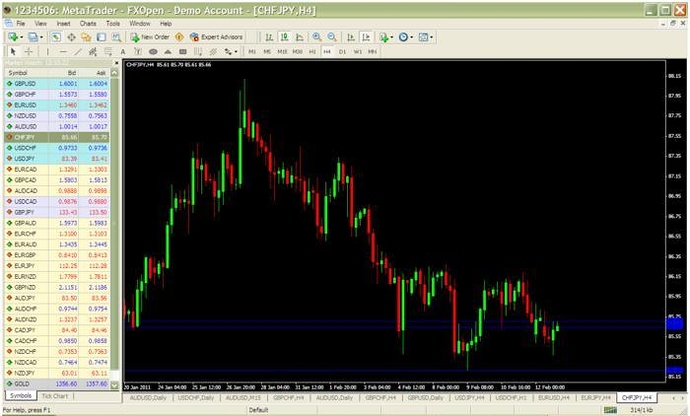The image size is (690, 416).
Task: Expand the new chart dropdown arrow
Action: 21,37
